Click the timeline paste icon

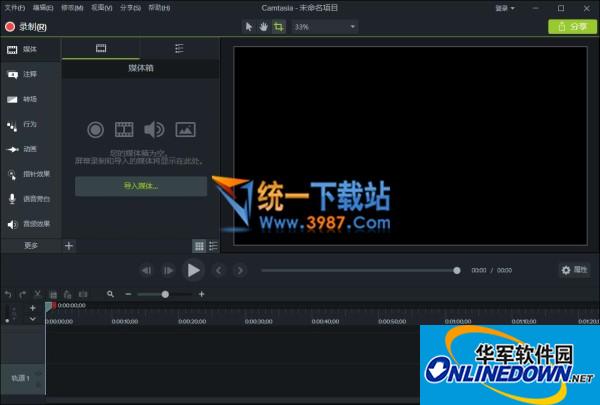(x=68, y=294)
